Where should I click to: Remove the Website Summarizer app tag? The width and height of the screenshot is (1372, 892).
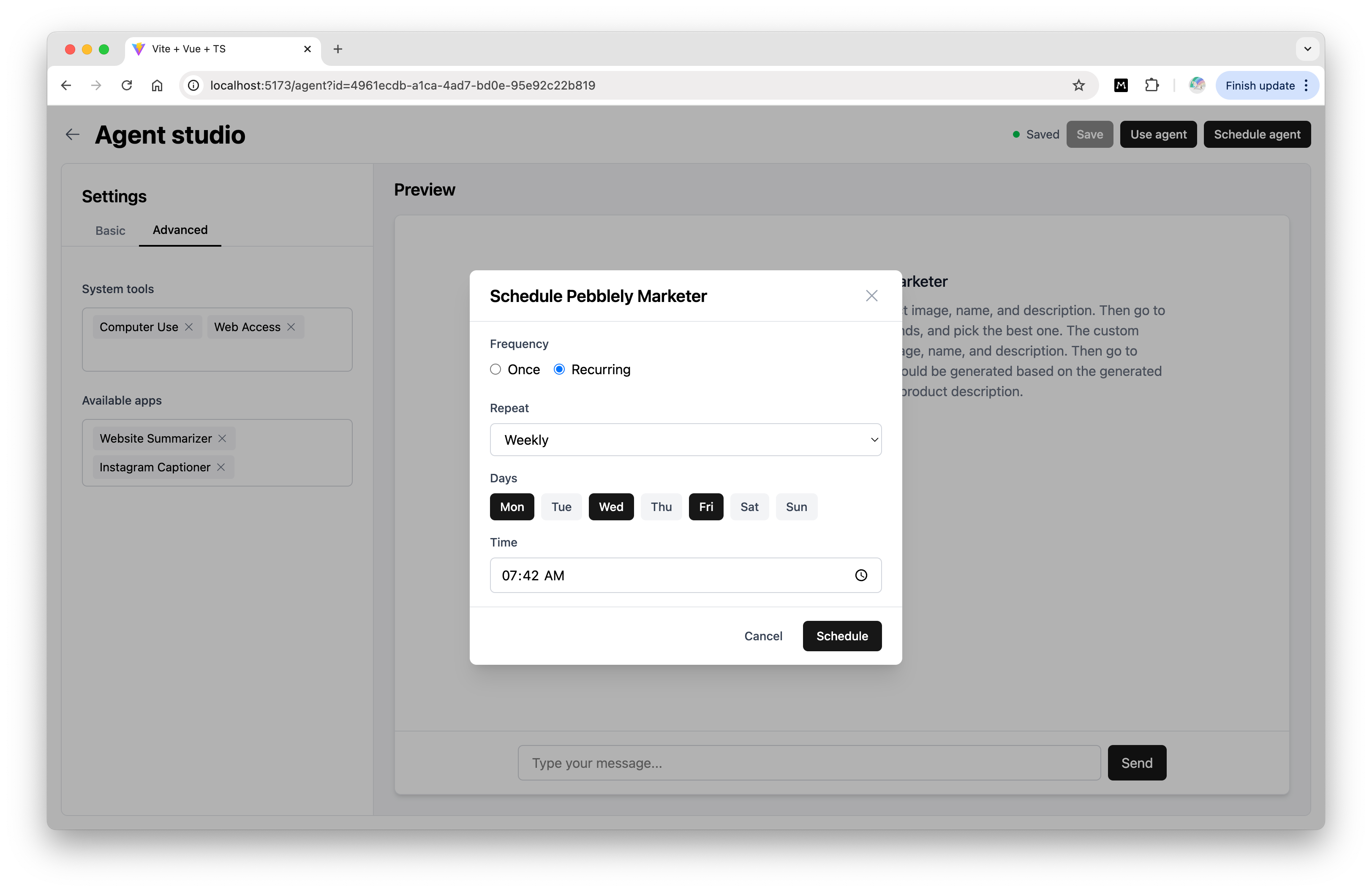click(222, 438)
